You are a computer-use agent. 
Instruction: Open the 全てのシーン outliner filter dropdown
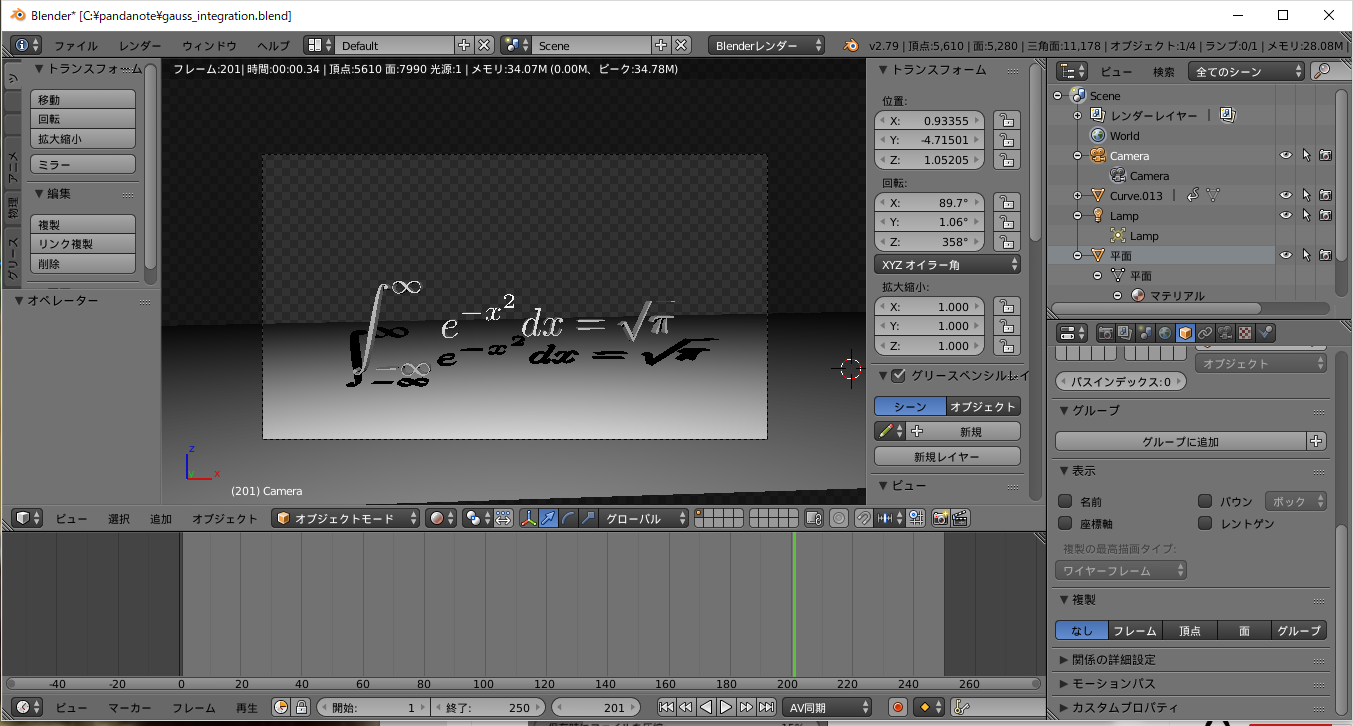click(1246, 71)
